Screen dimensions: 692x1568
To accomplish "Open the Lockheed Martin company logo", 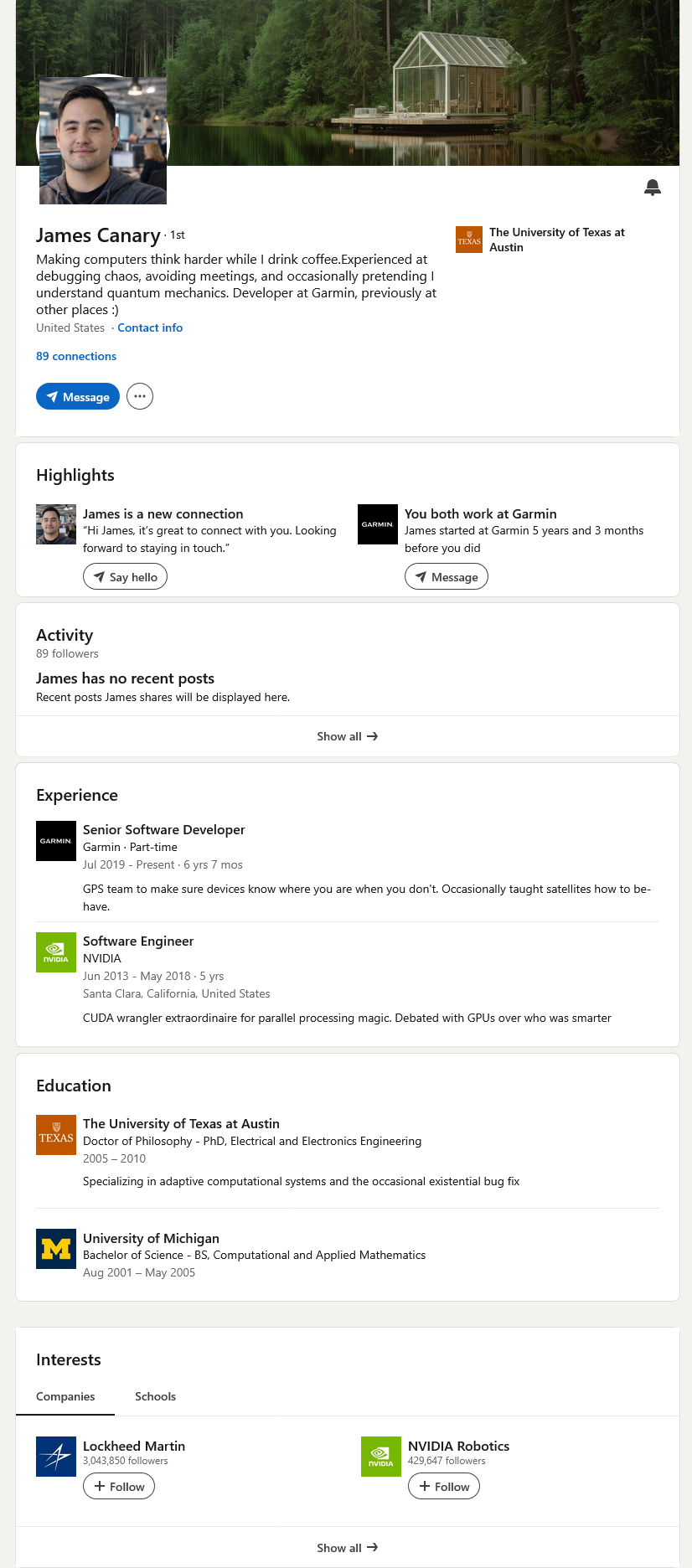I will 55,1457.
